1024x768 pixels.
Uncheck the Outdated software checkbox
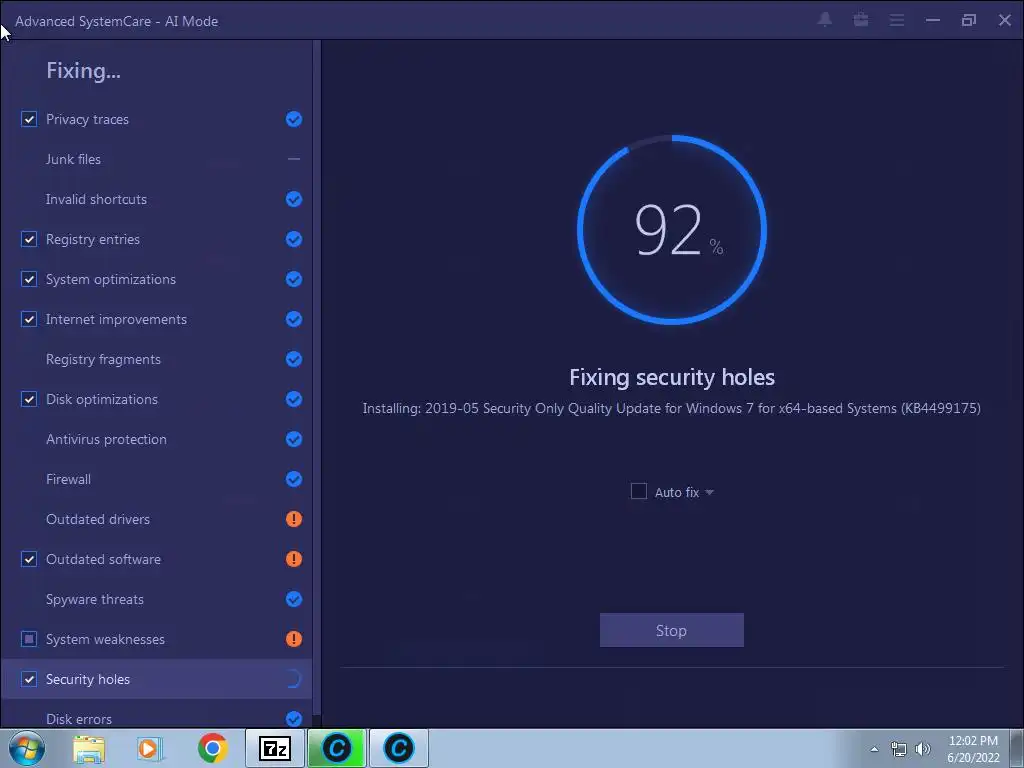click(x=29, y=559)
